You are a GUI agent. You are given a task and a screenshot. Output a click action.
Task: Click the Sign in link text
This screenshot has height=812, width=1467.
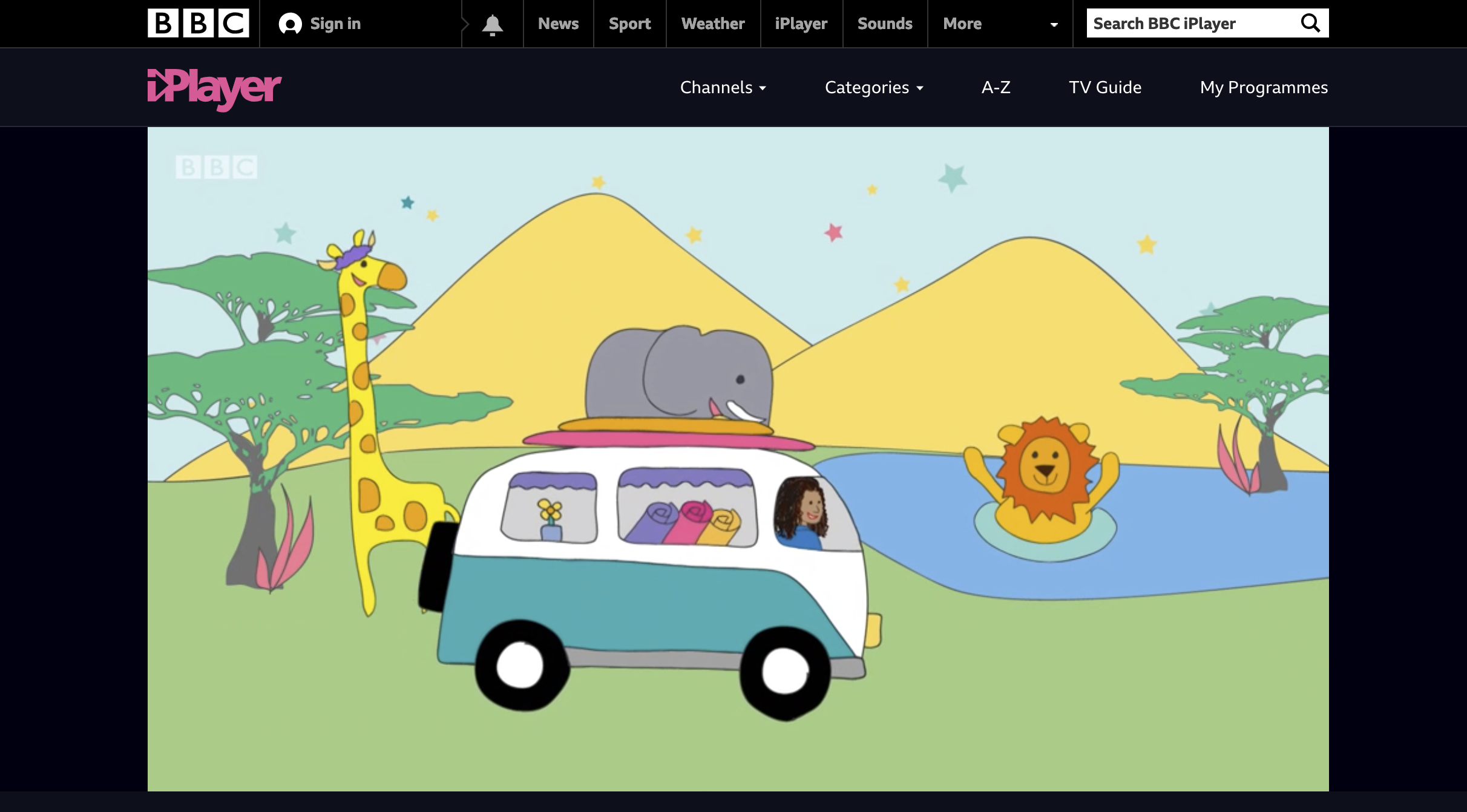(x=335, y=24)
